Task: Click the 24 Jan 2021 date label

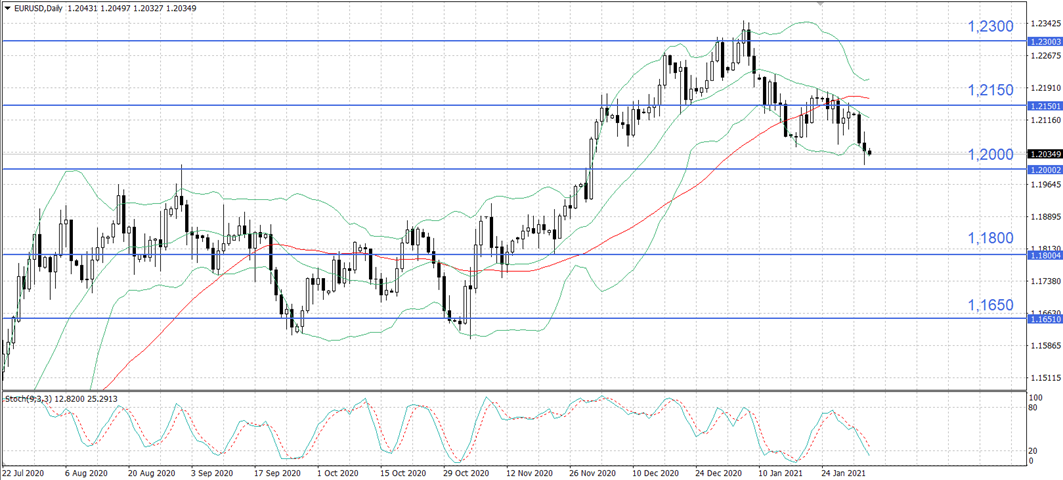Action: click(x=843, y=473)
